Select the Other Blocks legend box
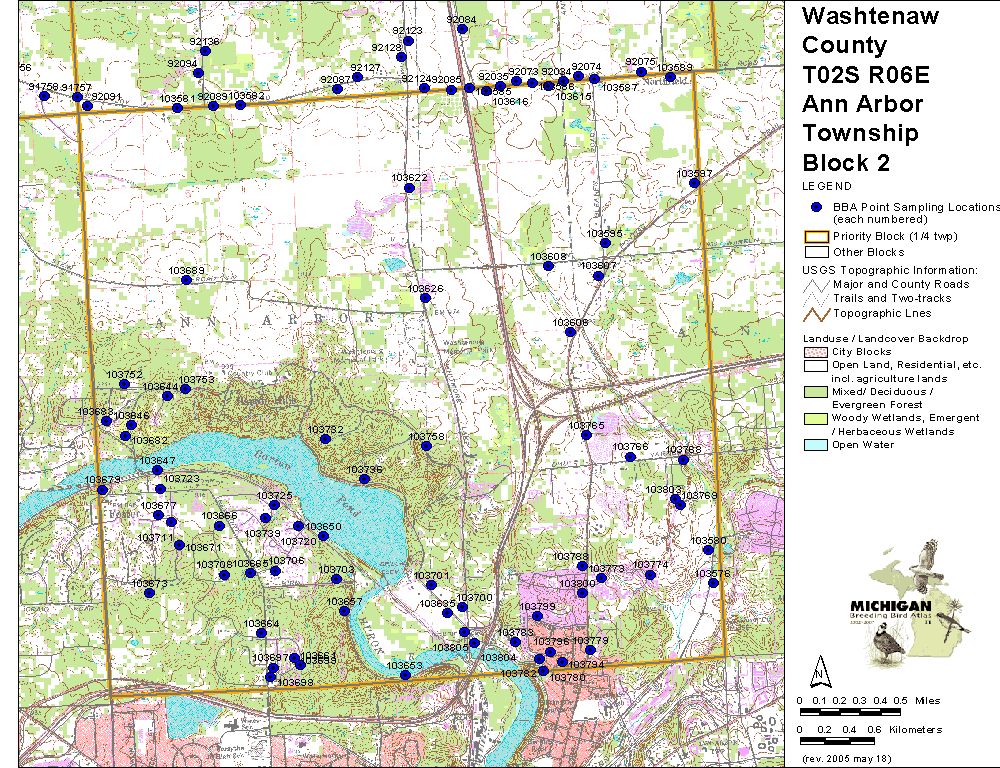This screenshot has width=1000, height=768. click(x=815, y=252)
